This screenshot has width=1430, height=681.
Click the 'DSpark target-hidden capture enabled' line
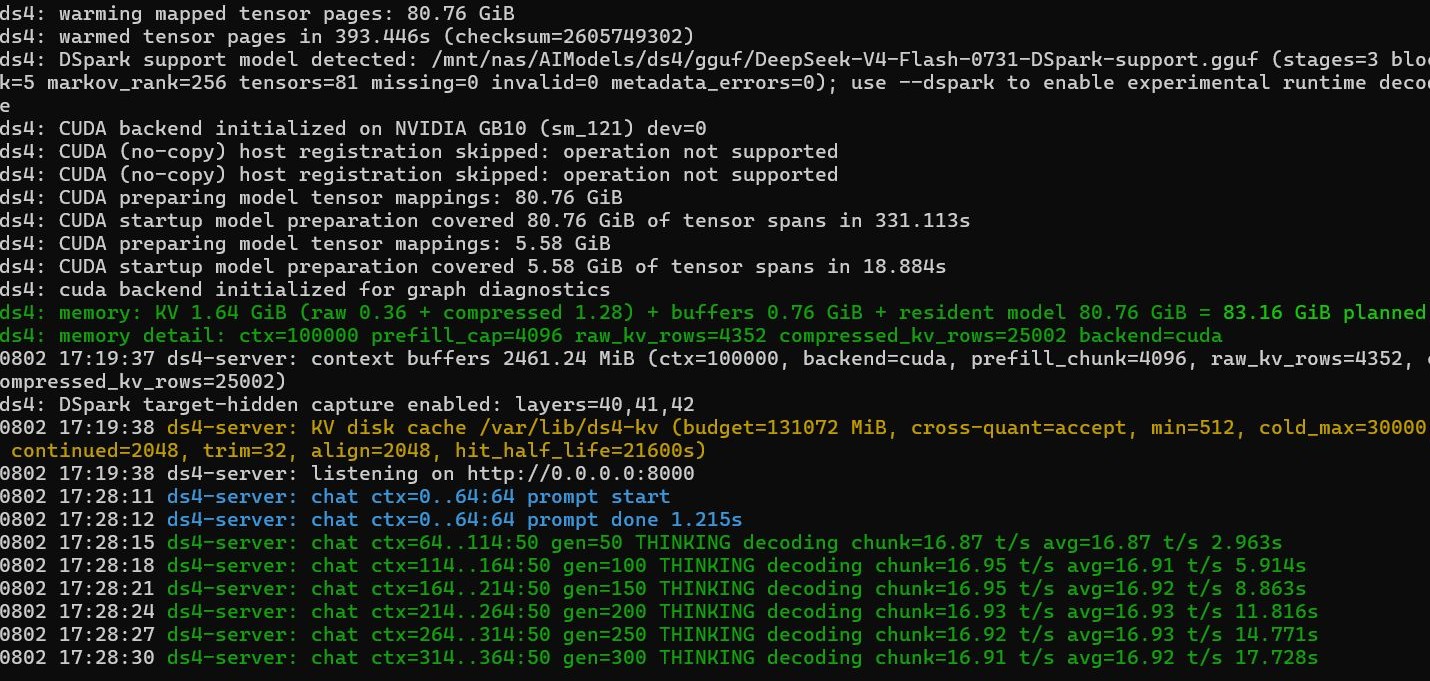click(347, 404)
